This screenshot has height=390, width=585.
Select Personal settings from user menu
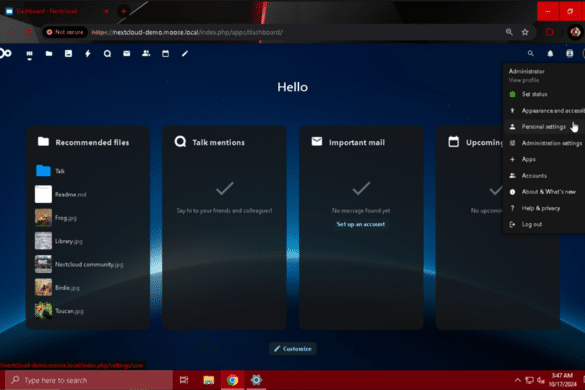(x=544, y=127)
